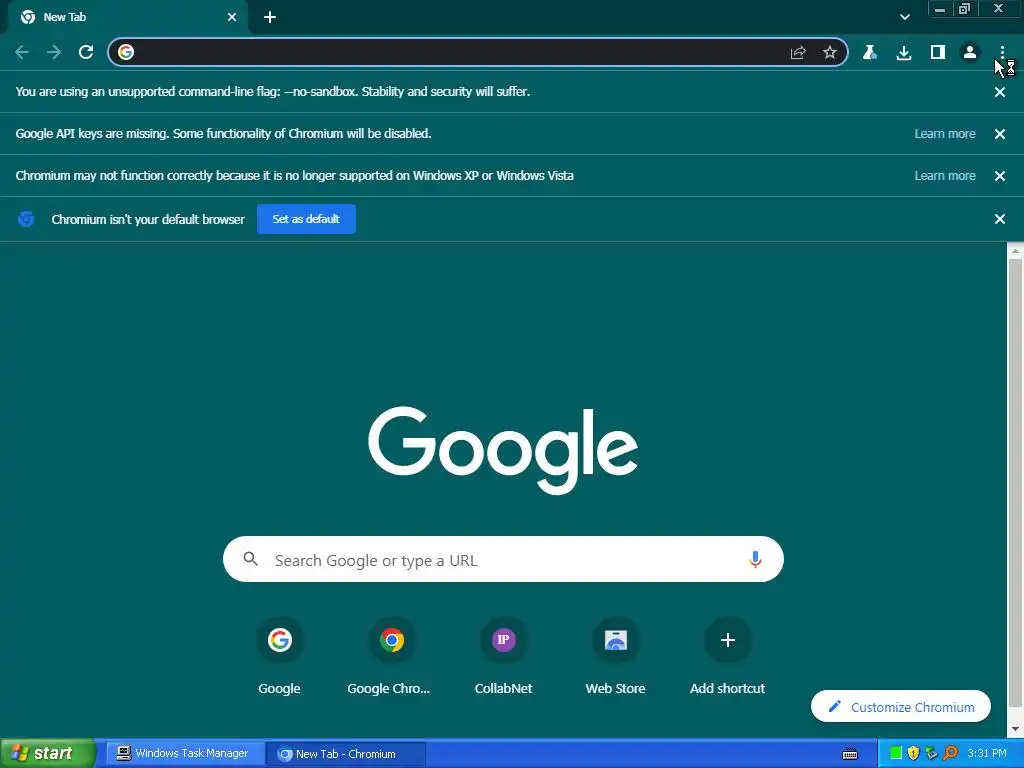
Task: Dismiss the default browser infobar
Action: pyautogui.click(x=999, y=219)
